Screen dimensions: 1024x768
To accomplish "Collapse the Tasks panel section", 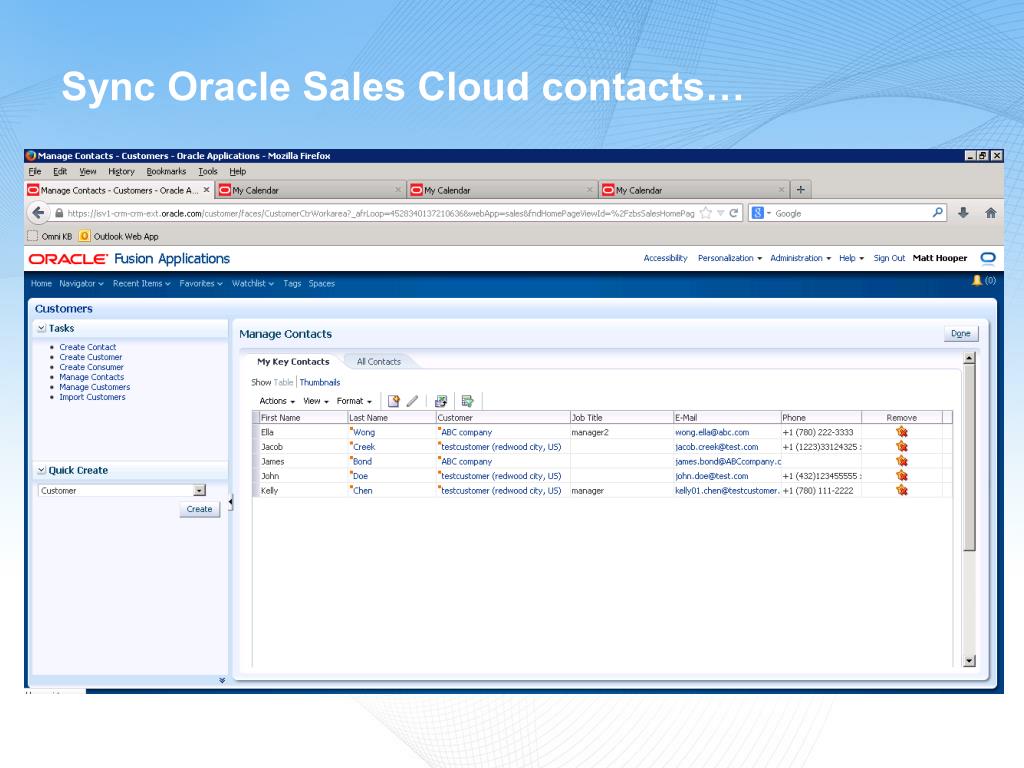I will (x=42, y=328).
